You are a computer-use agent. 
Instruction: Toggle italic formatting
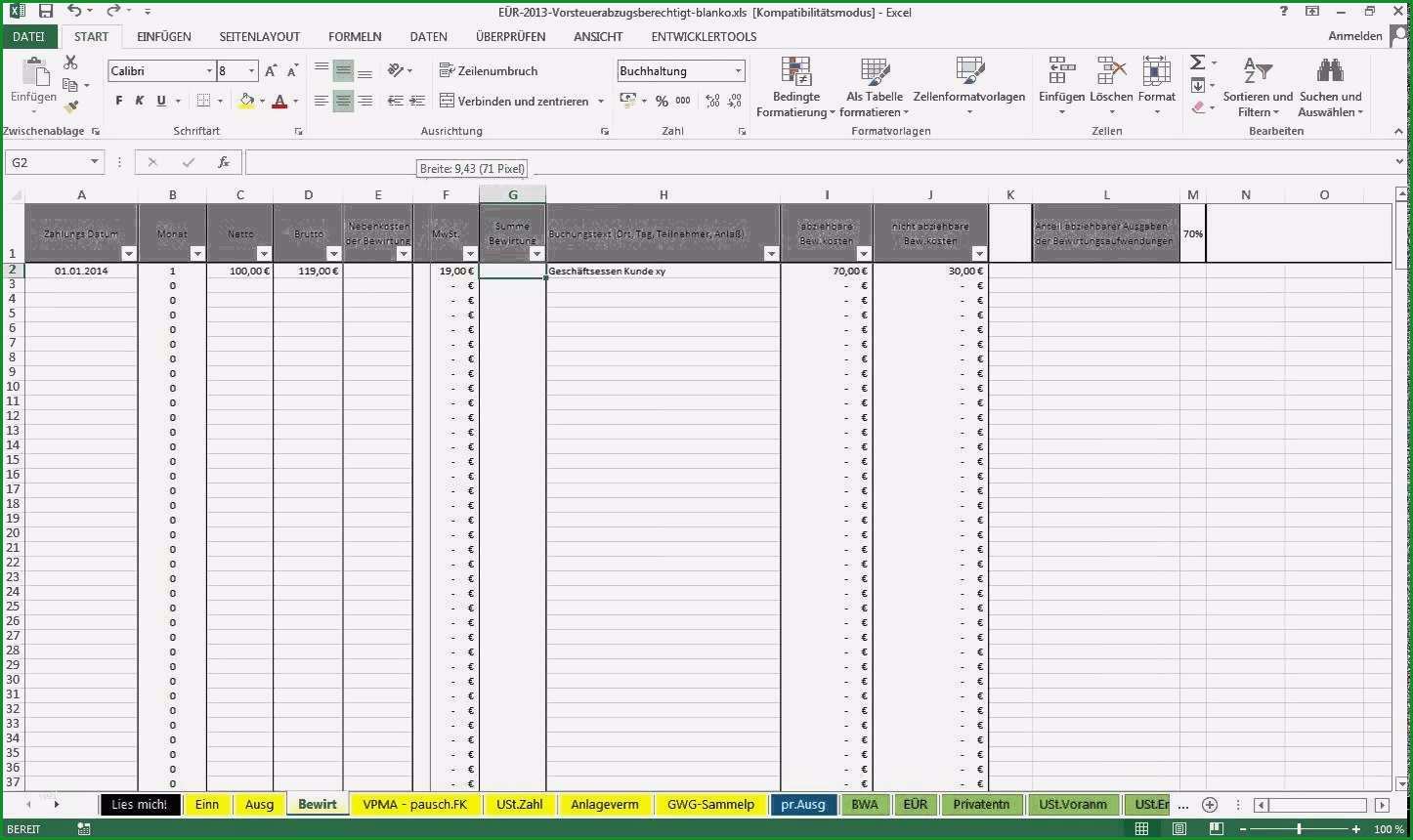point(140,101)
